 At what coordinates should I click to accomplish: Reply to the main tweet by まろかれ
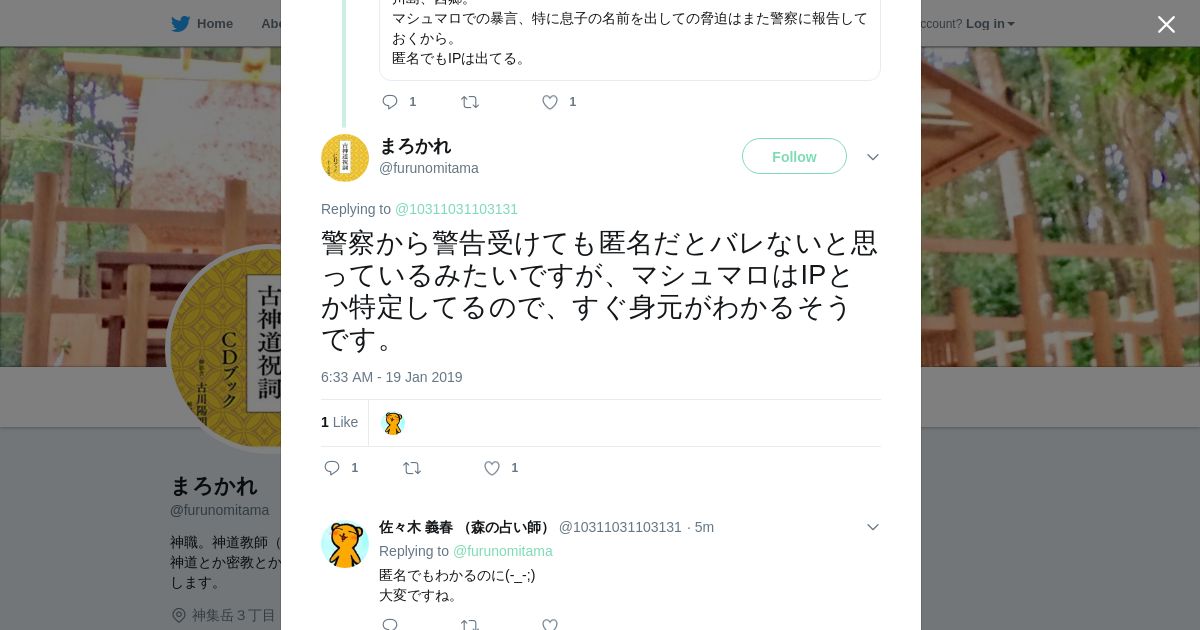click(x=333, y=468)
